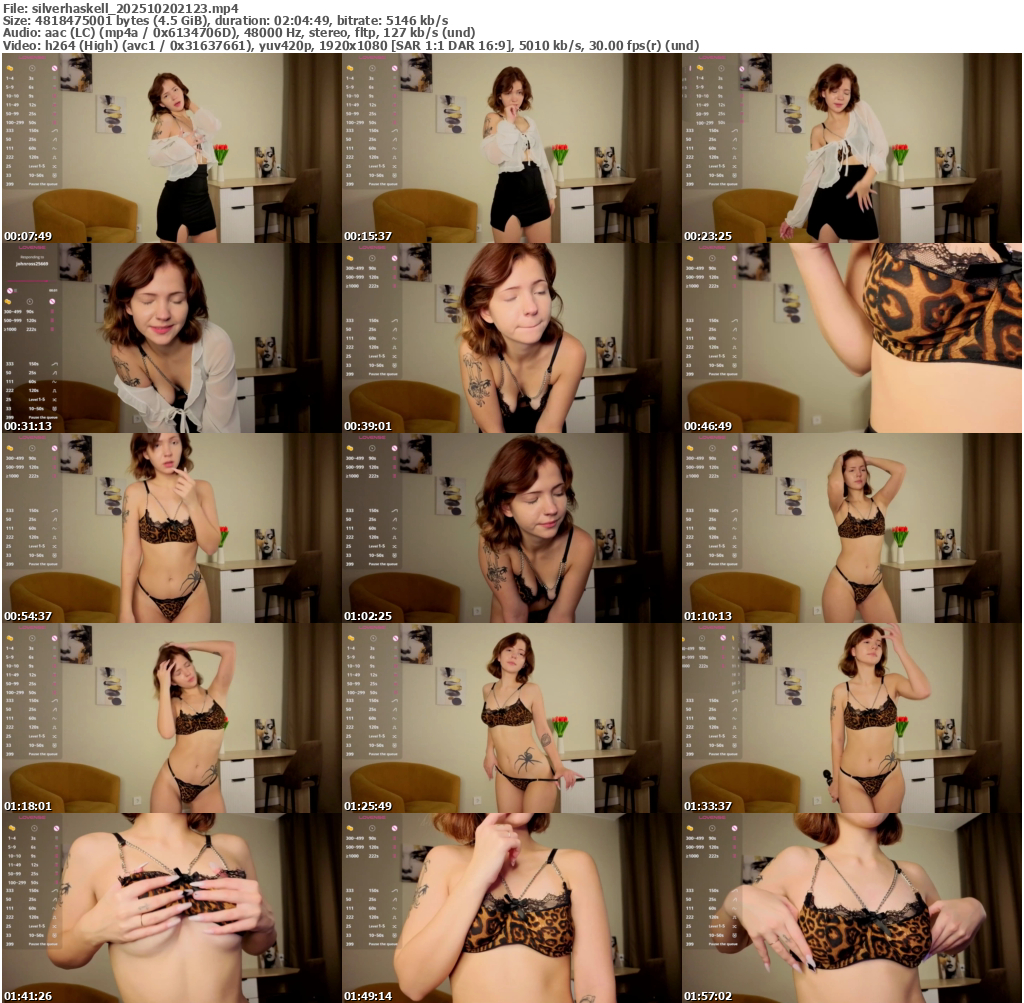Select the thumbnail at 00:39:01

point(511,338)
